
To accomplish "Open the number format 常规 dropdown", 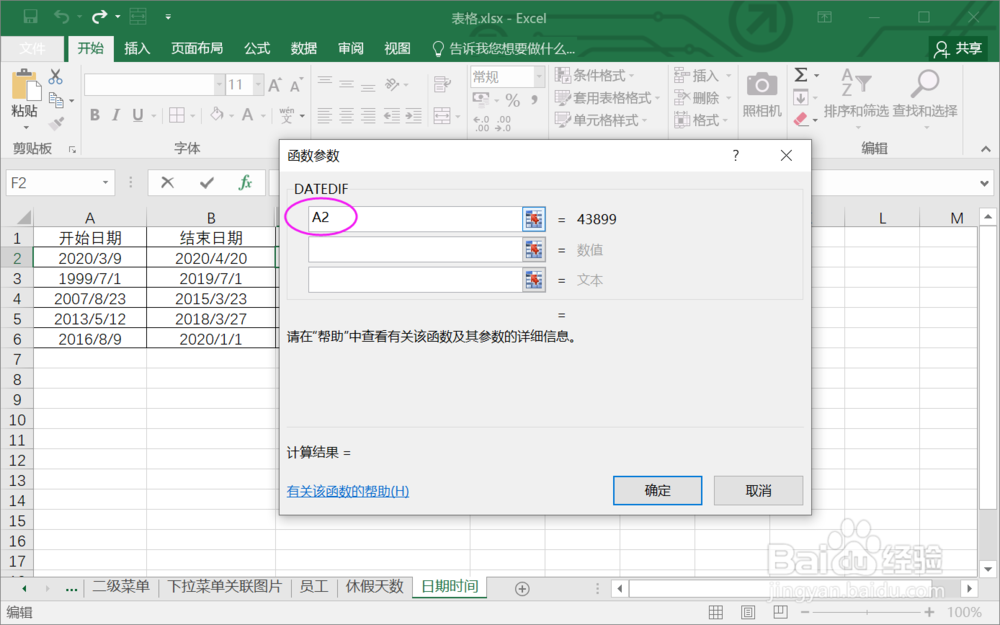I will (539, 77).
